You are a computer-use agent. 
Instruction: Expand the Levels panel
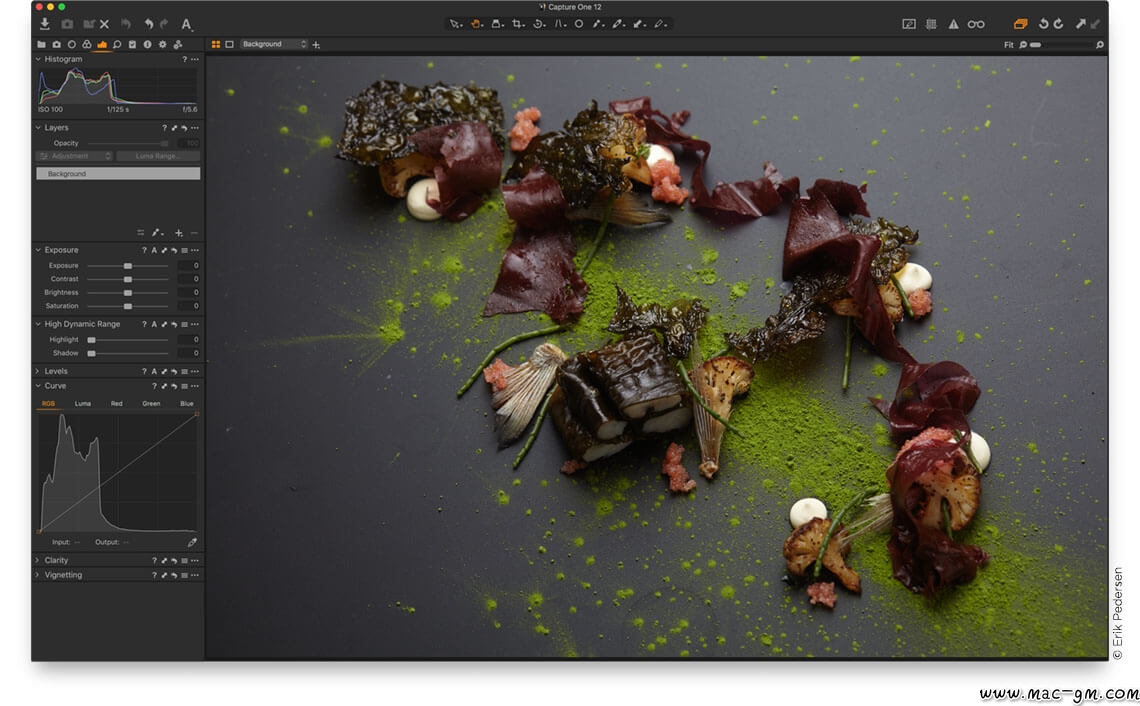(x=38, y=372)
